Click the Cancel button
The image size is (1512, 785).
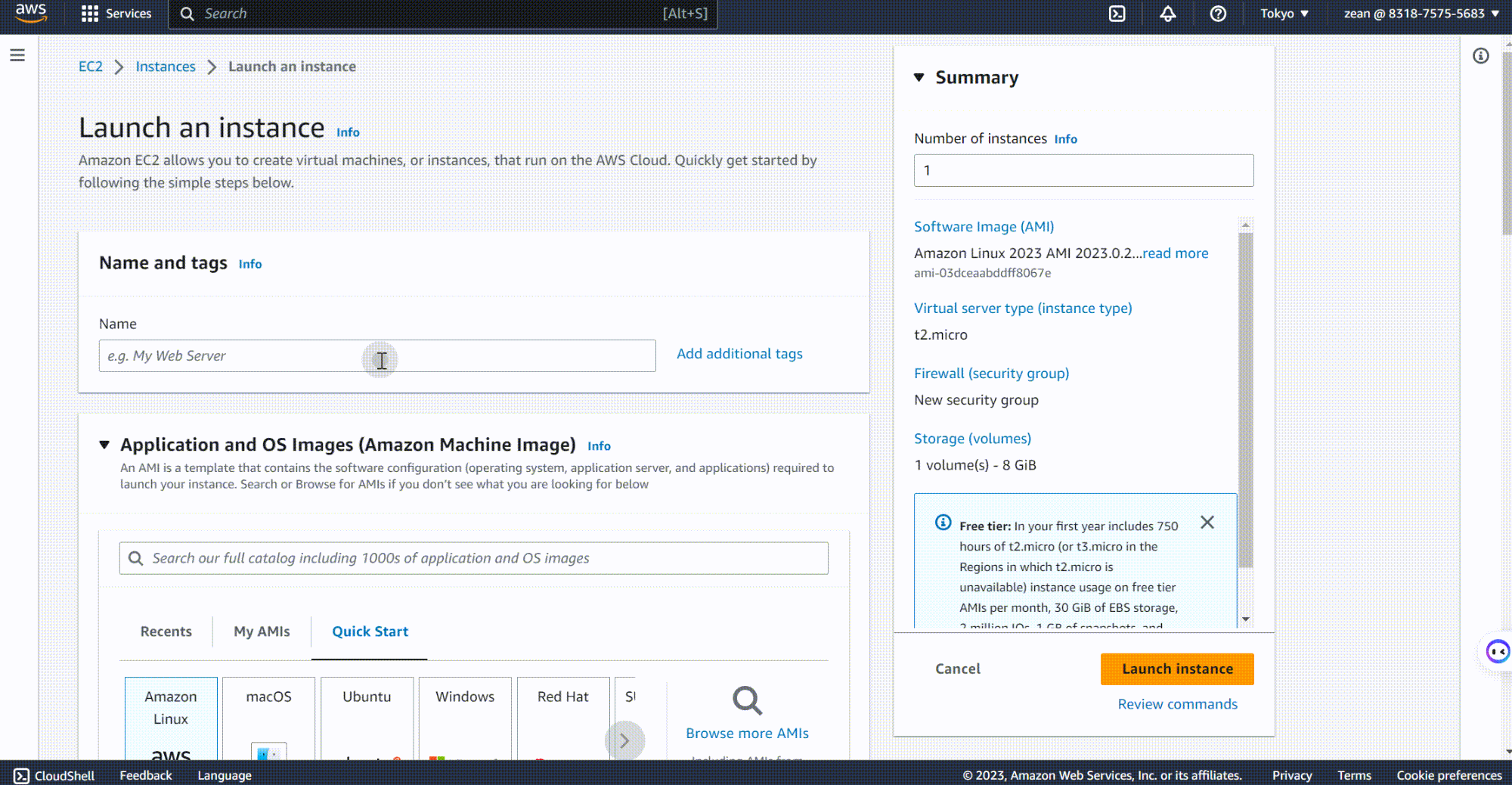pyautogui.click(x=958, y=669)
